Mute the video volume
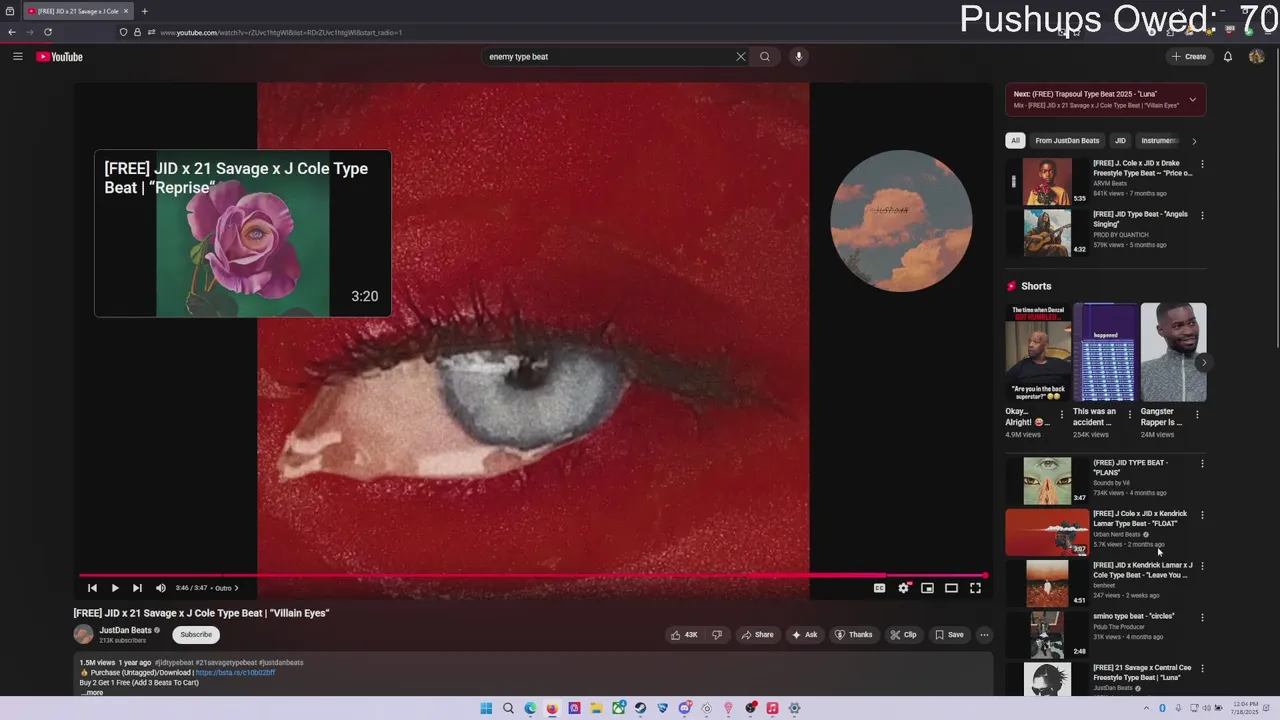 [x=160, y=588]
